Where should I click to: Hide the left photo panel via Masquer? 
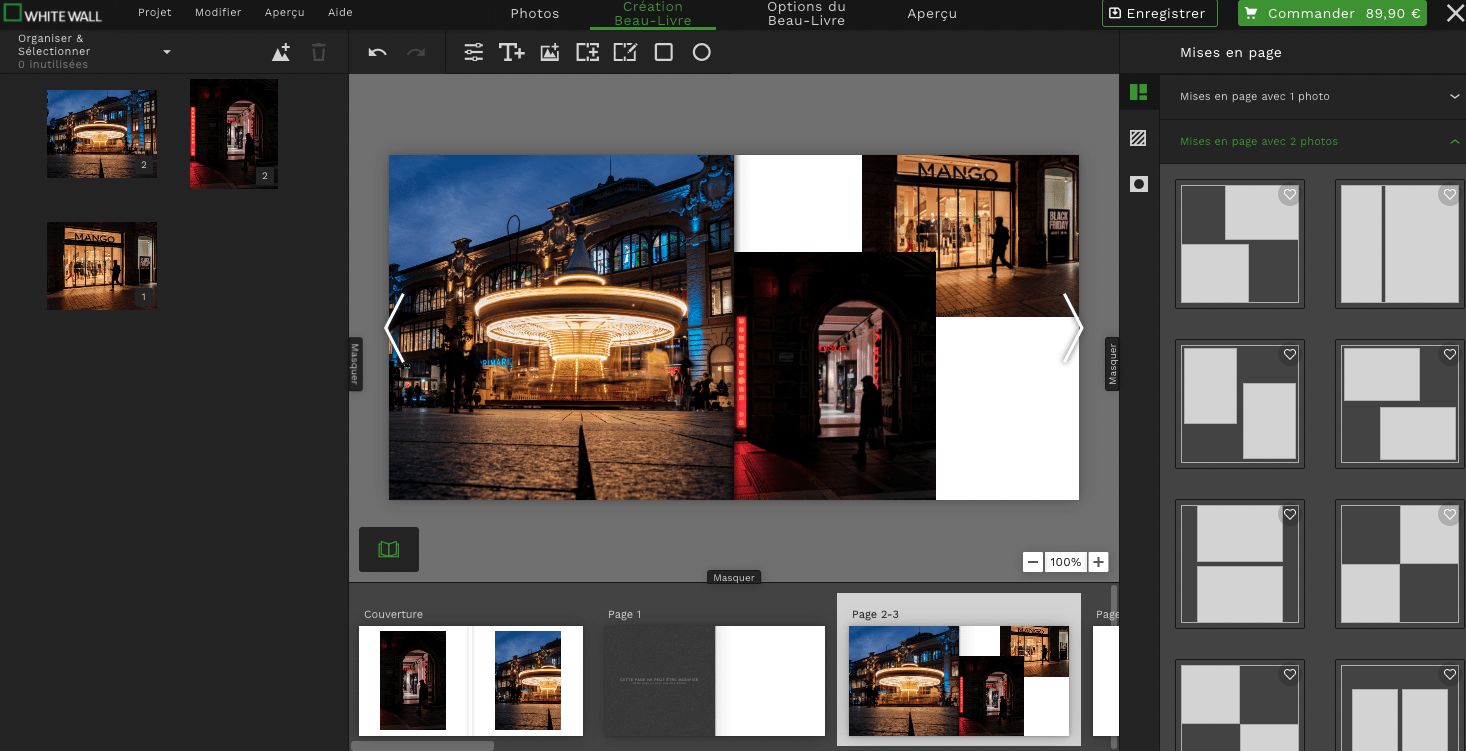pos(355,364)
